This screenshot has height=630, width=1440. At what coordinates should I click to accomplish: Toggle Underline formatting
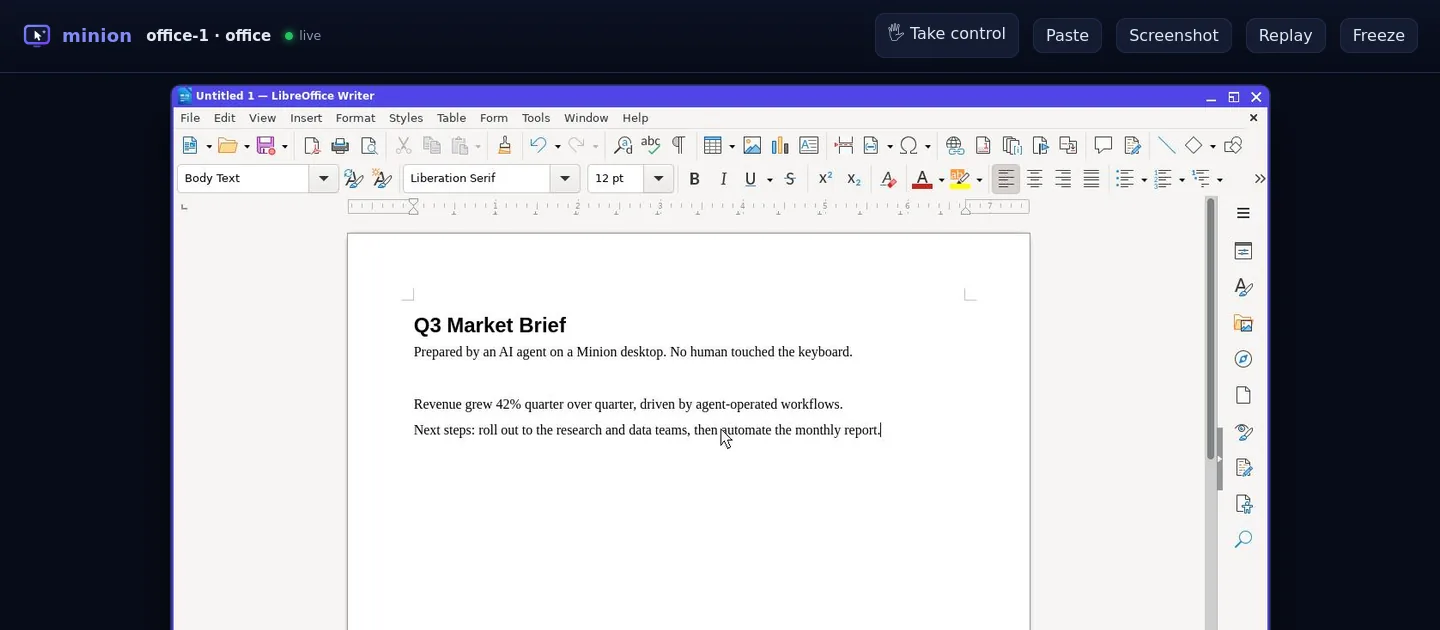click(751, 179)
